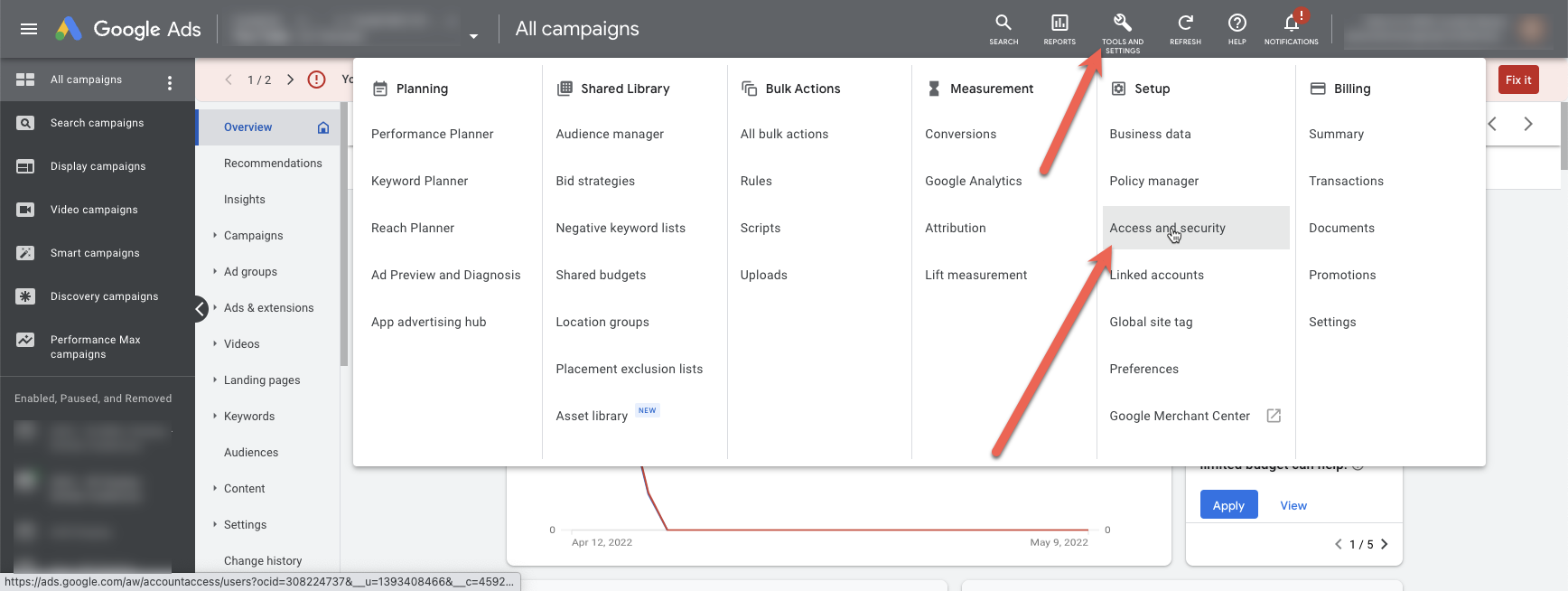Click the red alert warning icon

click(x=316, y=80)
